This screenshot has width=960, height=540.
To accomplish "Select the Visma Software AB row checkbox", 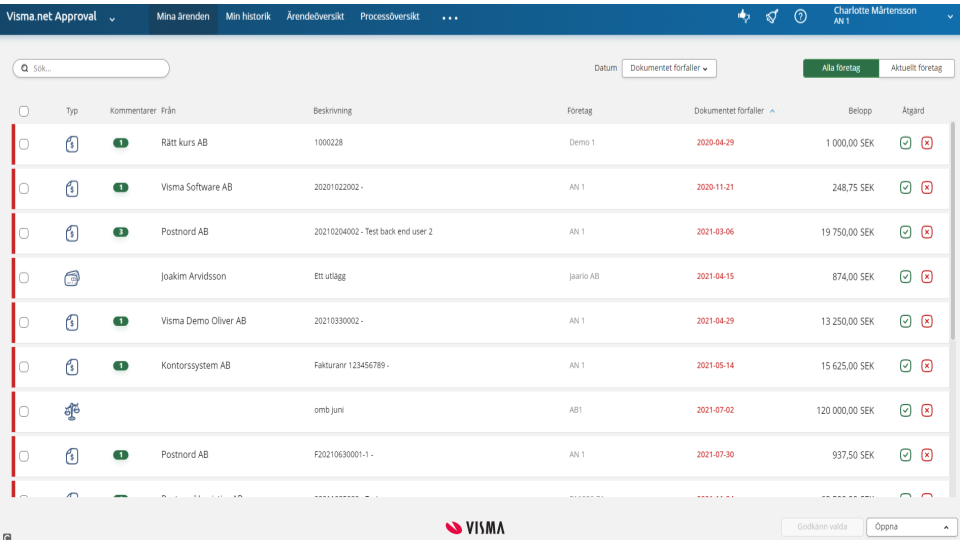I will 24,189.
